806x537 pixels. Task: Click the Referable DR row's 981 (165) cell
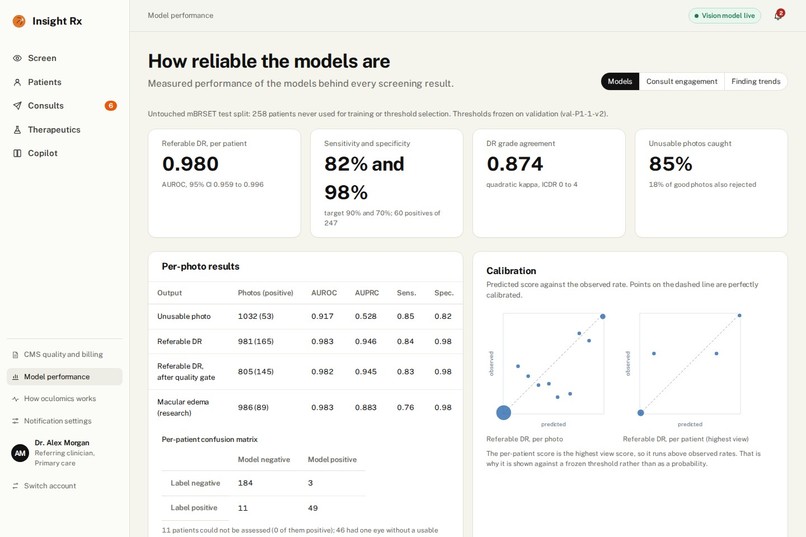(255, 341)
